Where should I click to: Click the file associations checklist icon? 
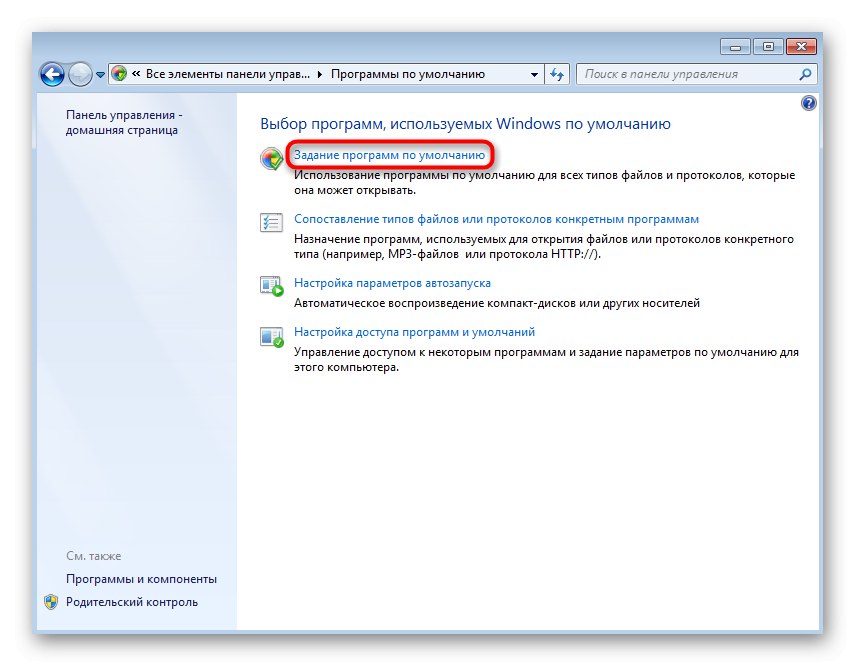click(x=271, y=223)
